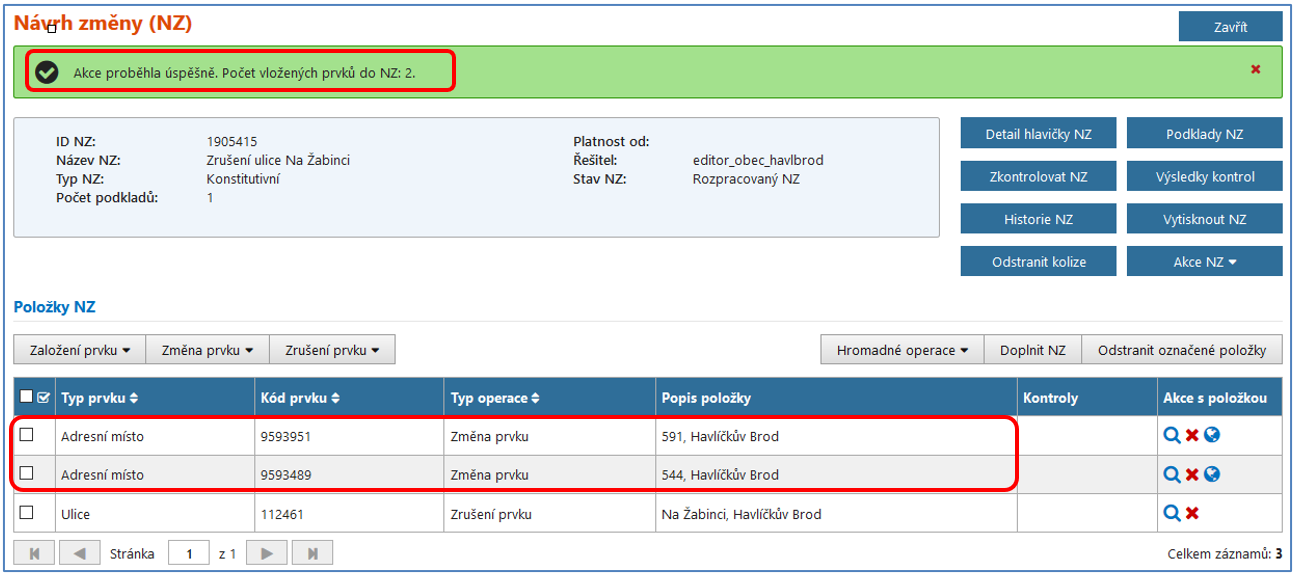1296x578 pixels.
Task: Sort table by Kód prvku column
Action: coord(298,398)
